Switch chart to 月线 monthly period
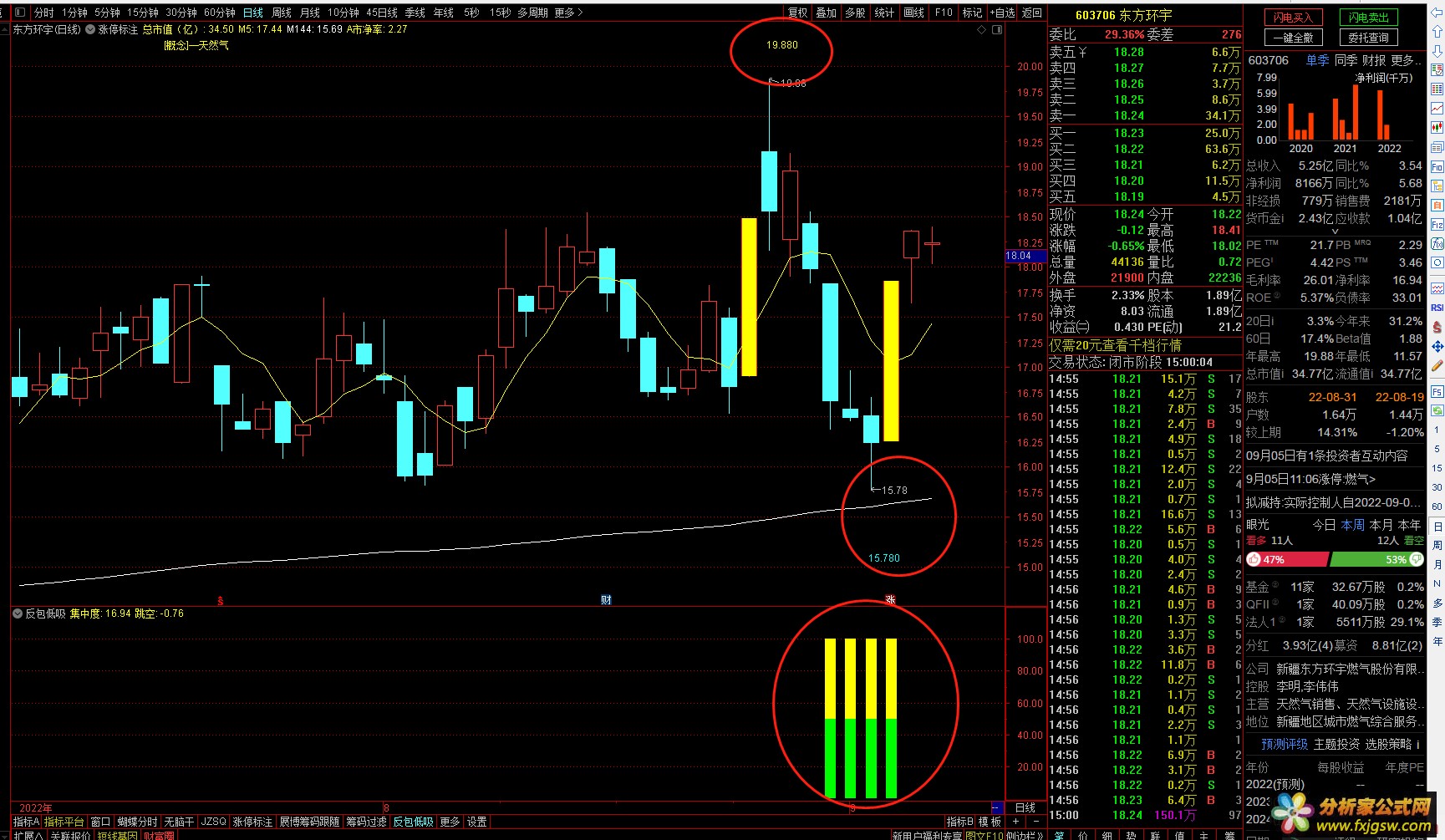This screenshot has height=840, width=1445. coord(310,13)
